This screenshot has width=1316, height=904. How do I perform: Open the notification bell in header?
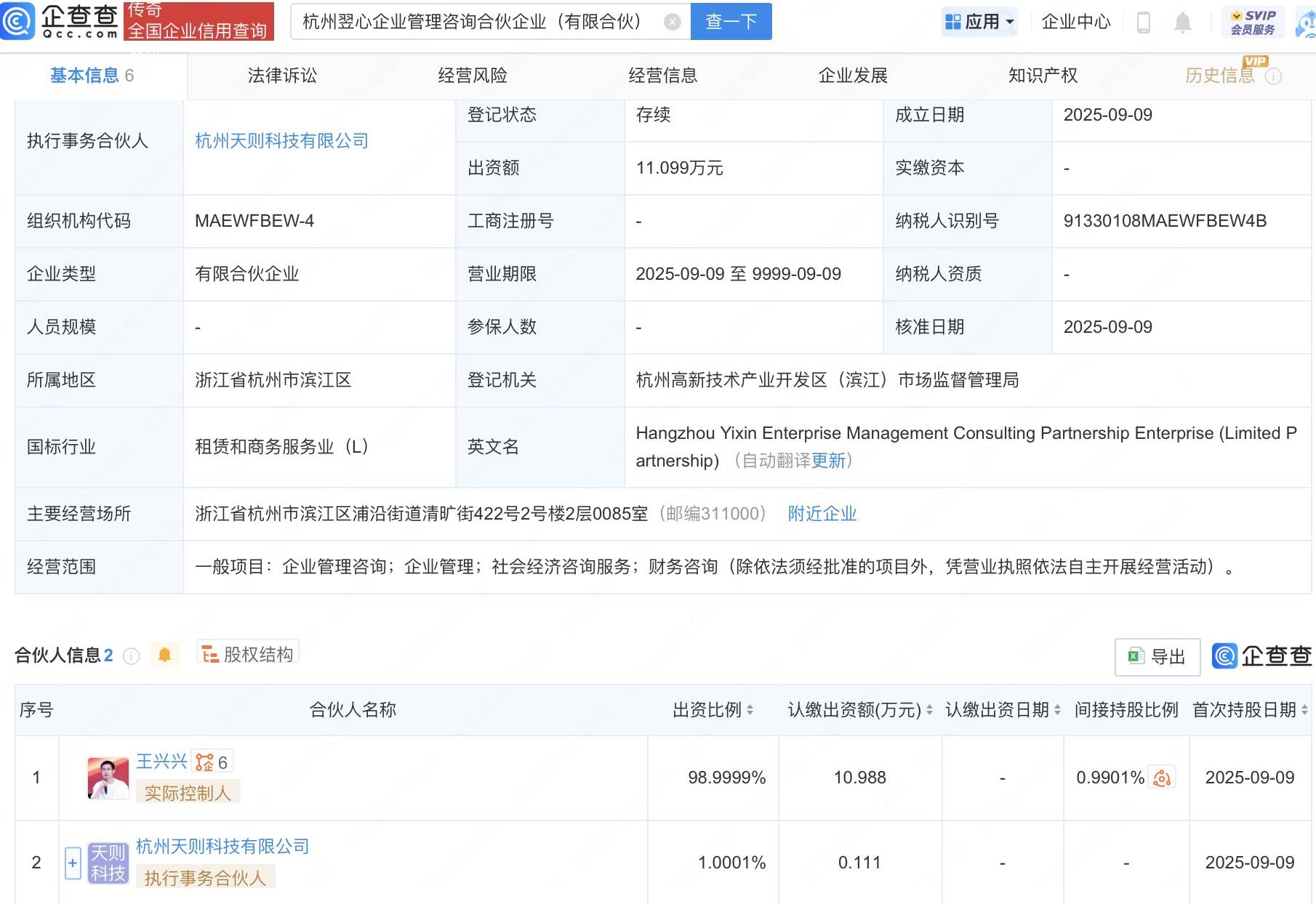tap(1183, 23)
